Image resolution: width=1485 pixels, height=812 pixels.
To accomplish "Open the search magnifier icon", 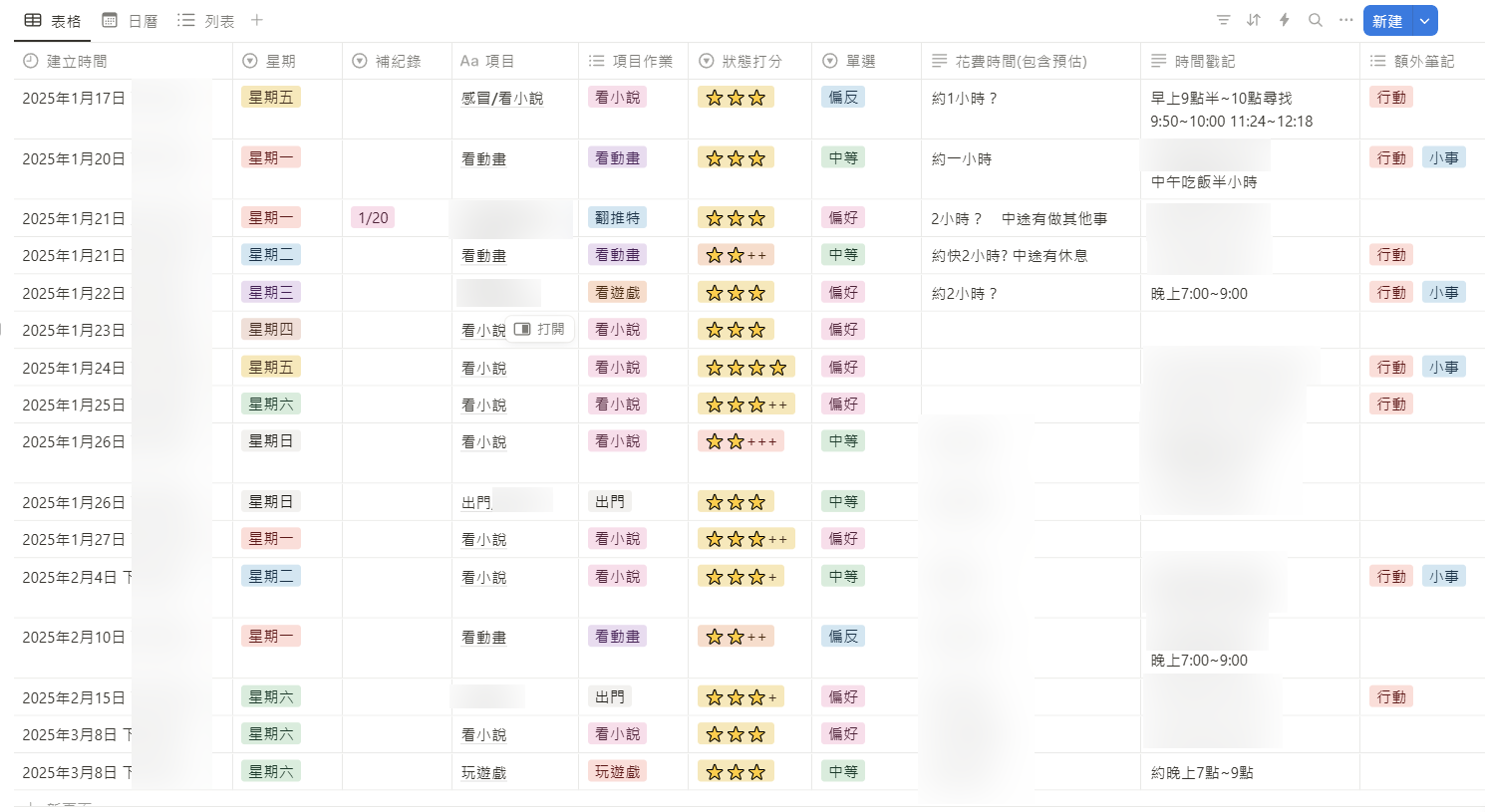I will (1316, 20).
